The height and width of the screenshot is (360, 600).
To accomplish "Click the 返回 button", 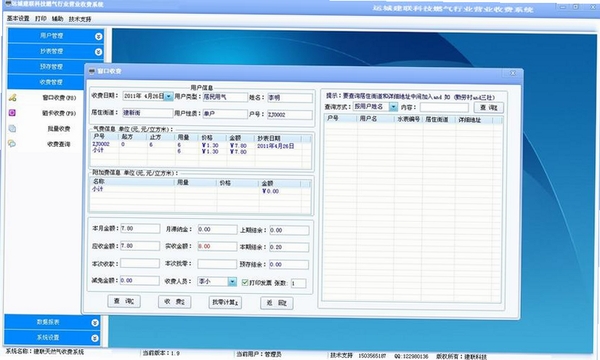I will (277, 303).
